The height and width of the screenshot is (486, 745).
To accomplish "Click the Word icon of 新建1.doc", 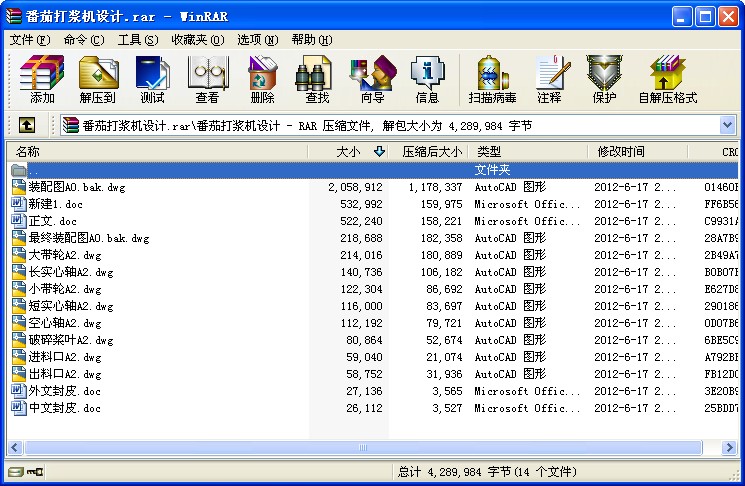I will (x=19, y=204).
